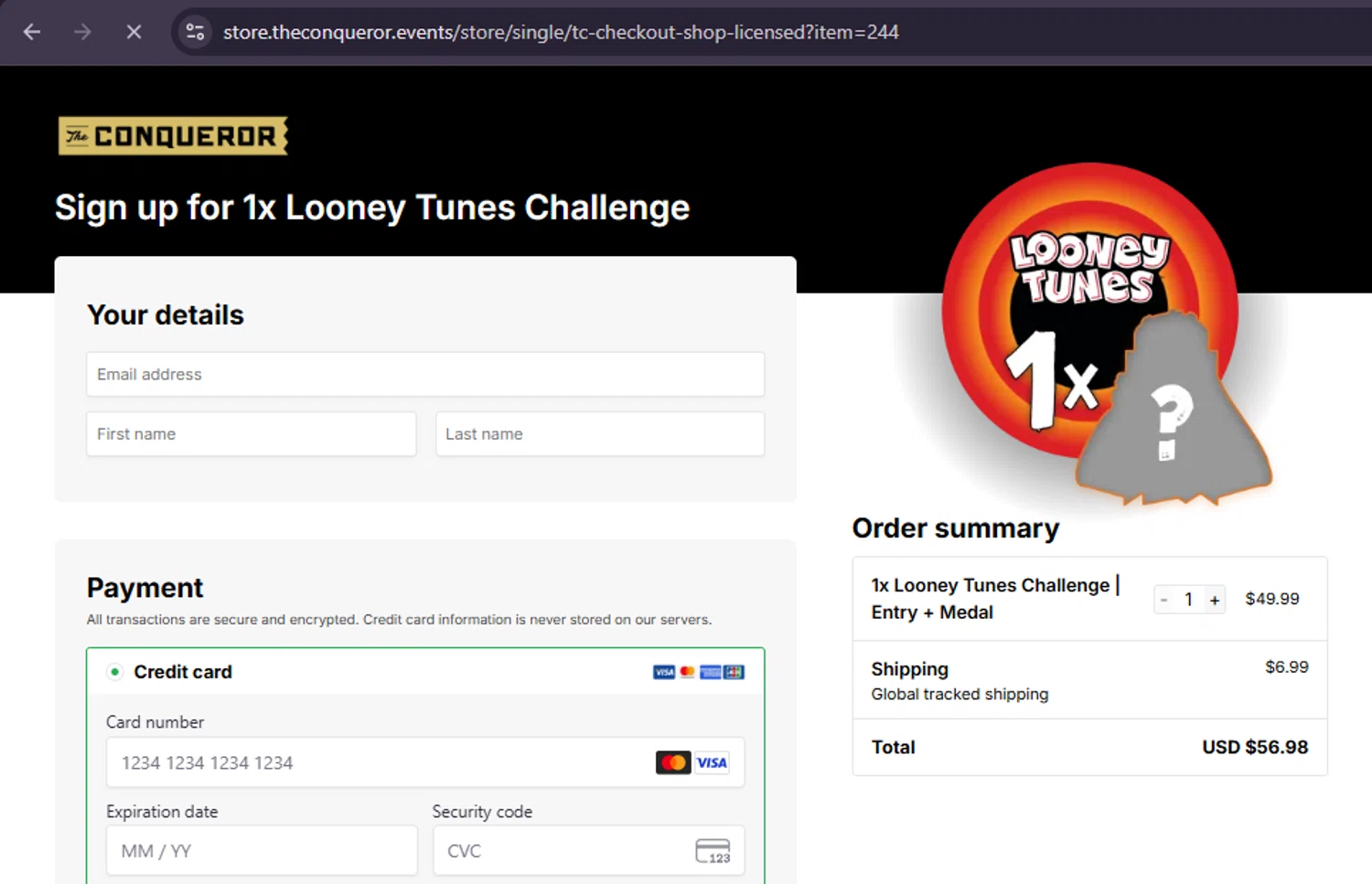This screenshot has height=884, width=1372.
Task: Click the 'Security code' label
Action: pos(482,812)
